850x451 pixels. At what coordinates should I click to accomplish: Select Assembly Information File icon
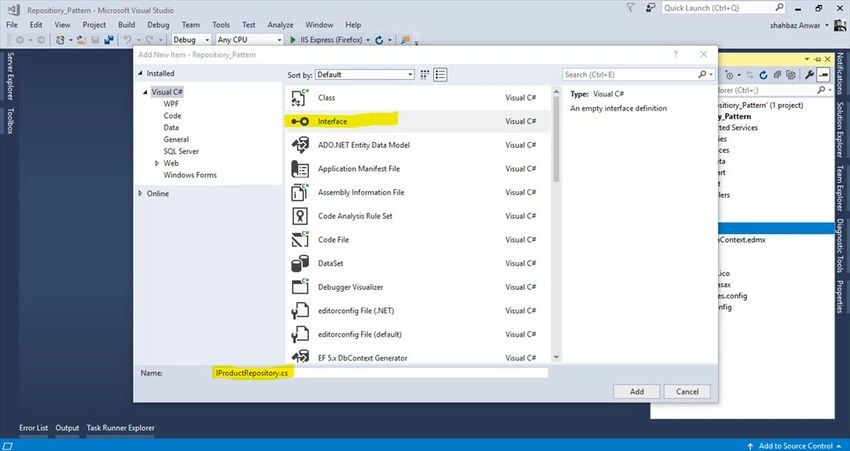(x=300, y=192)
